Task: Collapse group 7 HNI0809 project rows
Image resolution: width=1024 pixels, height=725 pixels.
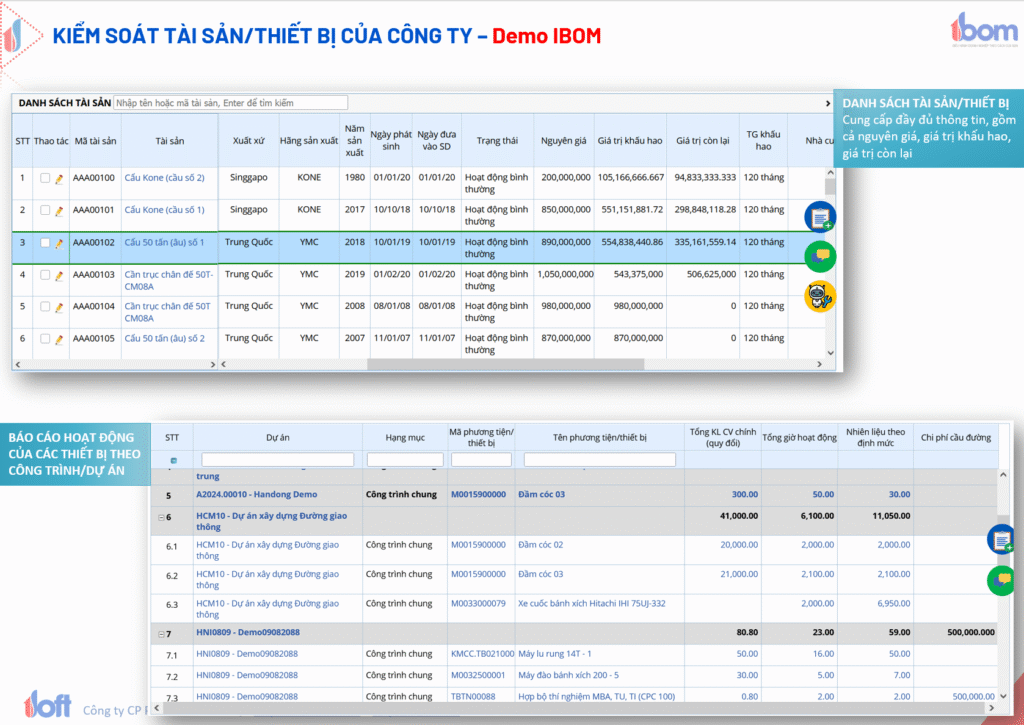Action: pyautogui.click(x=161, y=633)
